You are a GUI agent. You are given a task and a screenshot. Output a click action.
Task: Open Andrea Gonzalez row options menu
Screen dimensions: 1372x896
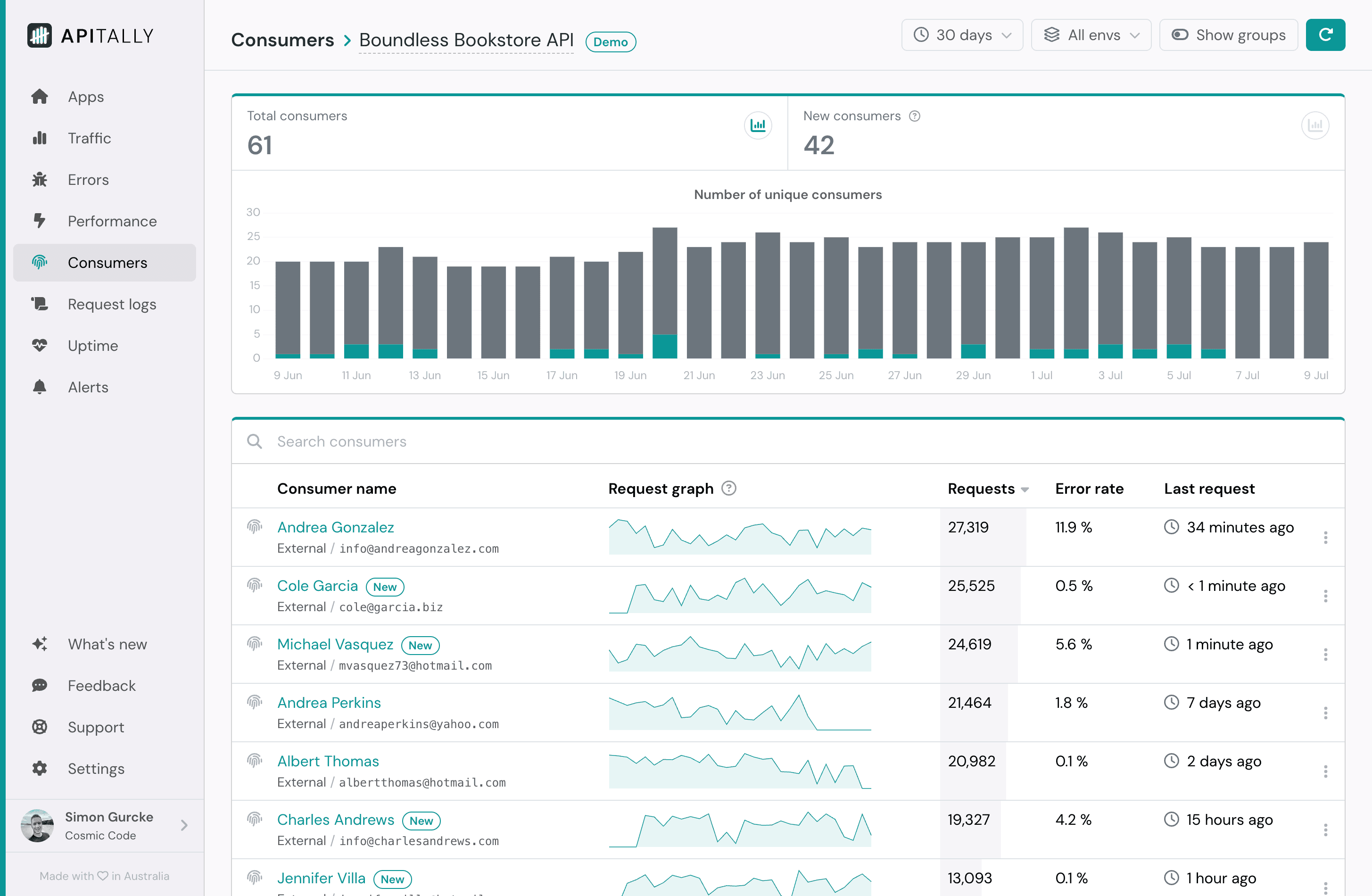click(1325, 538)
